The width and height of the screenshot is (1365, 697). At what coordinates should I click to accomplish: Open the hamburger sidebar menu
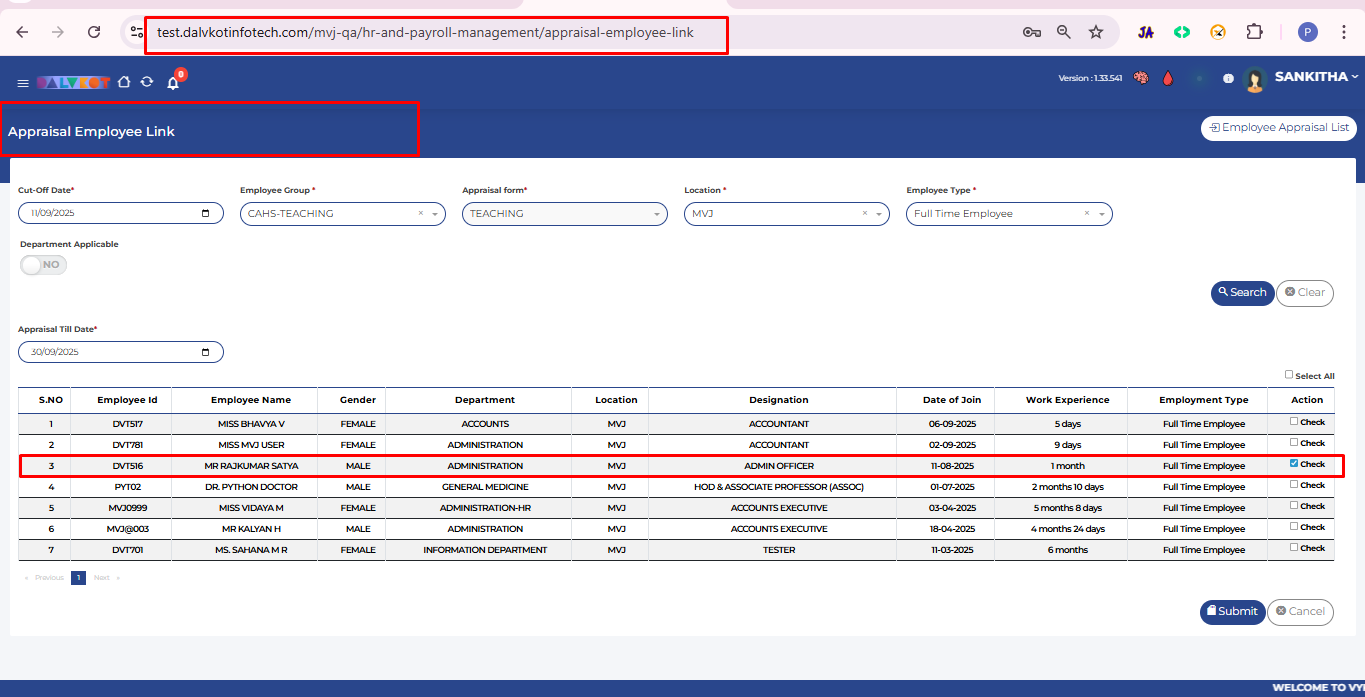(x=23, y=83)
